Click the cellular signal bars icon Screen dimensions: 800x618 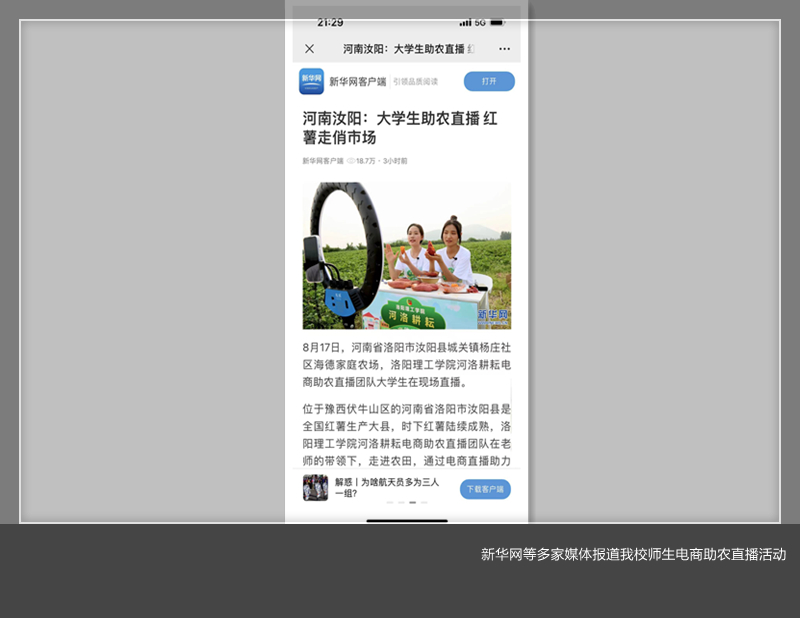[x=465, y=22]
